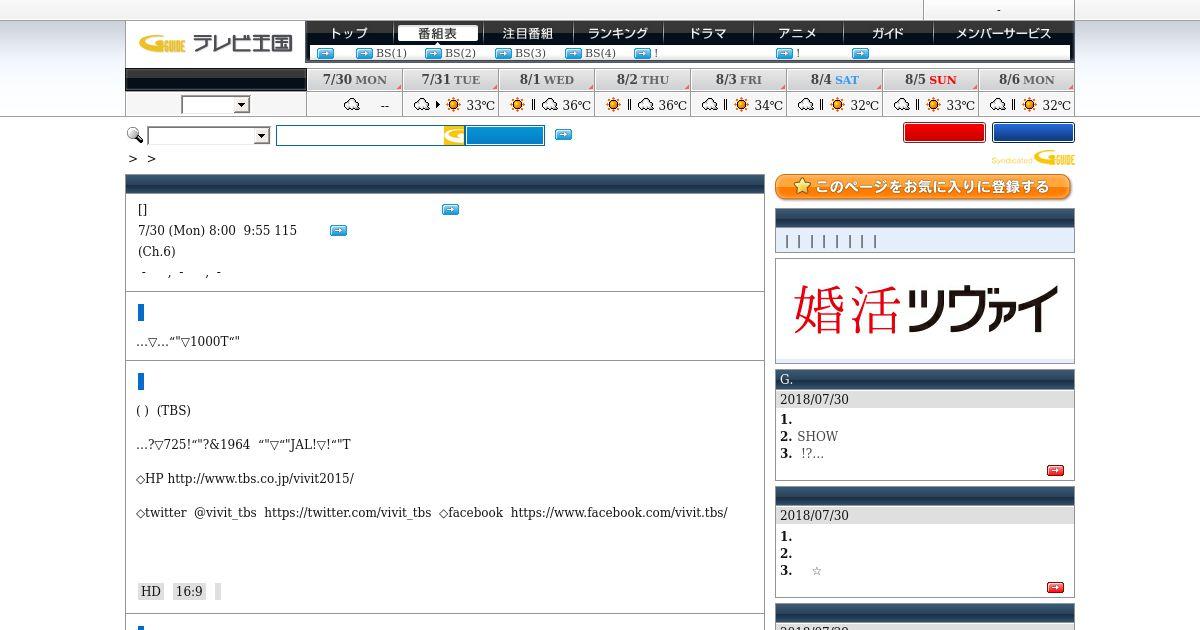The image size is (1200, 630).
Task: Click the arrow icon next to the search button
Action: (x=563, y=134)
